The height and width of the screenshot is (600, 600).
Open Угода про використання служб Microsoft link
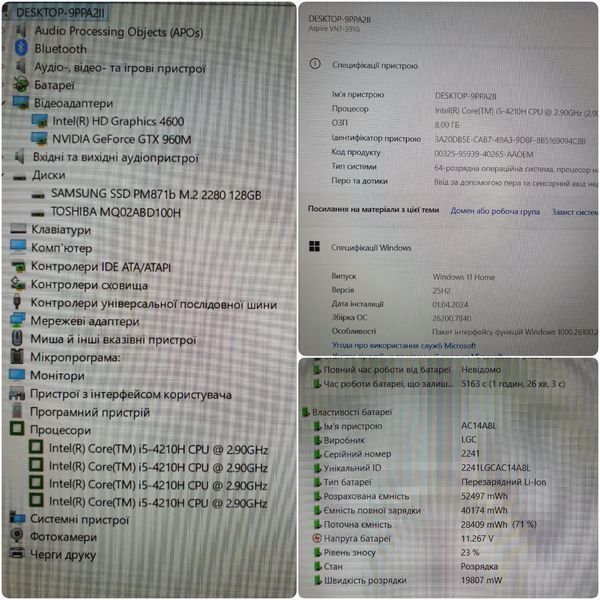click(x=404, y=346)
